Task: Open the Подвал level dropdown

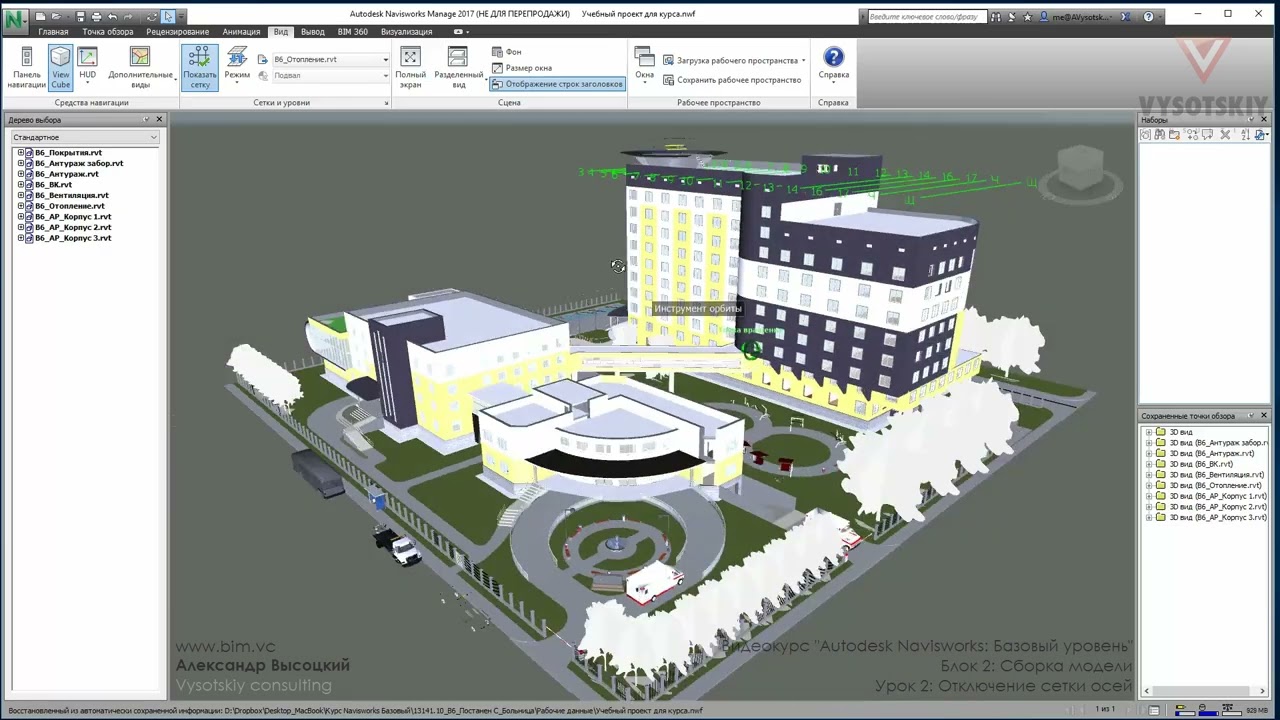Action: pos(329,75)
